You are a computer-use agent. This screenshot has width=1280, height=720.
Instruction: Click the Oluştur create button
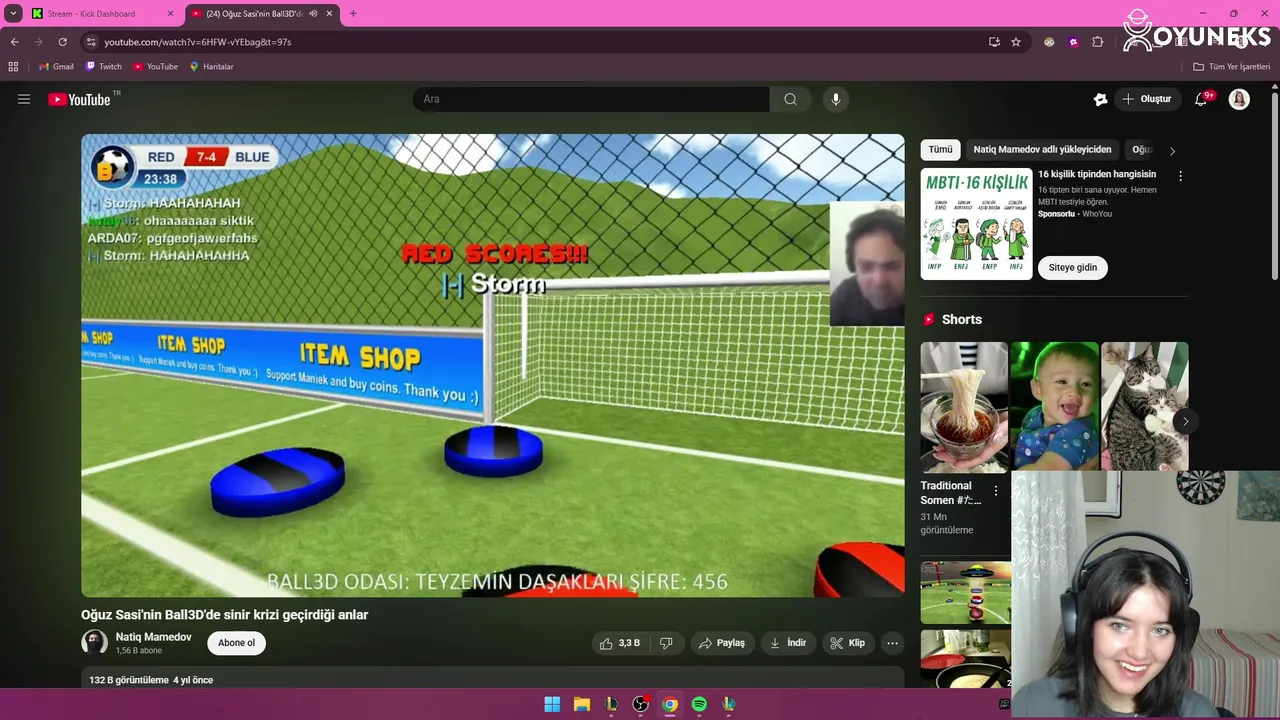point(1146,99)
